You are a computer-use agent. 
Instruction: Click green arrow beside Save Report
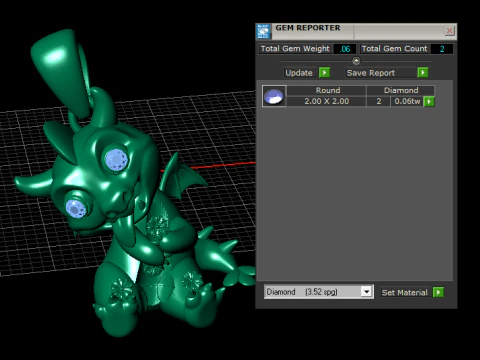click(423, 73)
